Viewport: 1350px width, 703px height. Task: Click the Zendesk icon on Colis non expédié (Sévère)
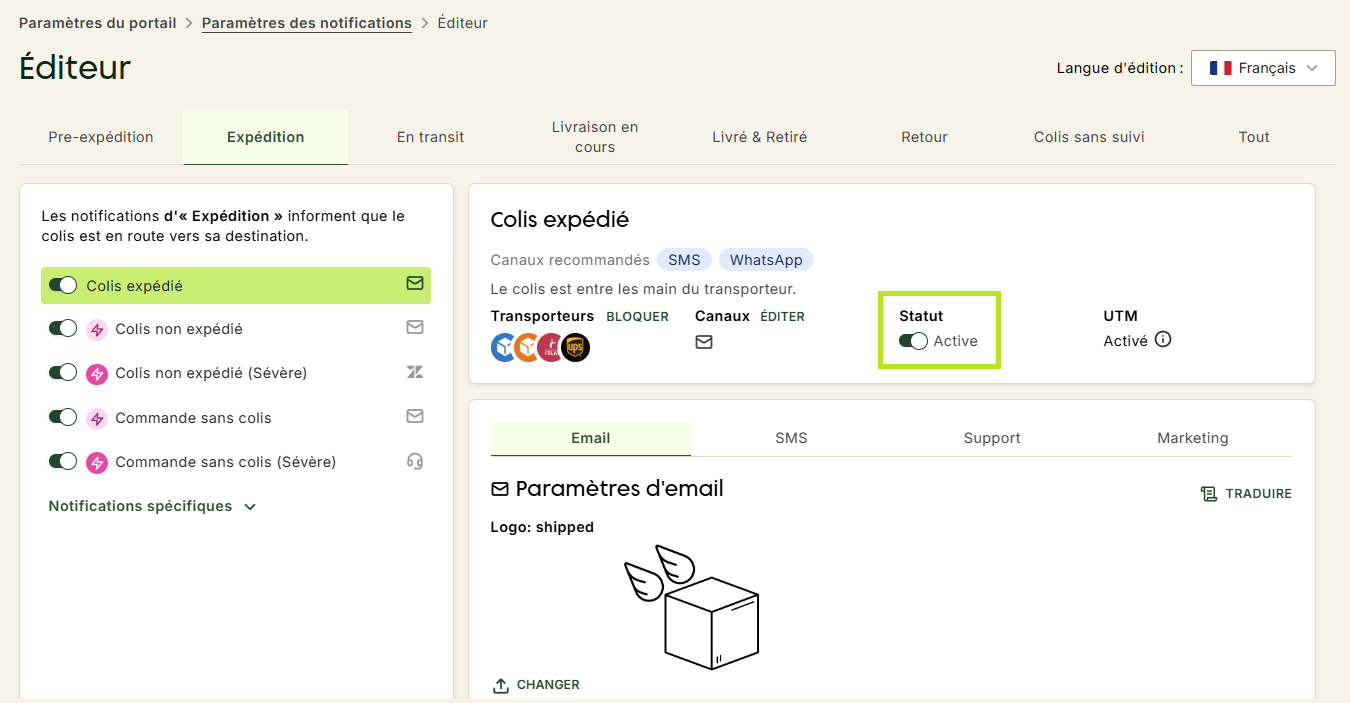tap(415, 372)
